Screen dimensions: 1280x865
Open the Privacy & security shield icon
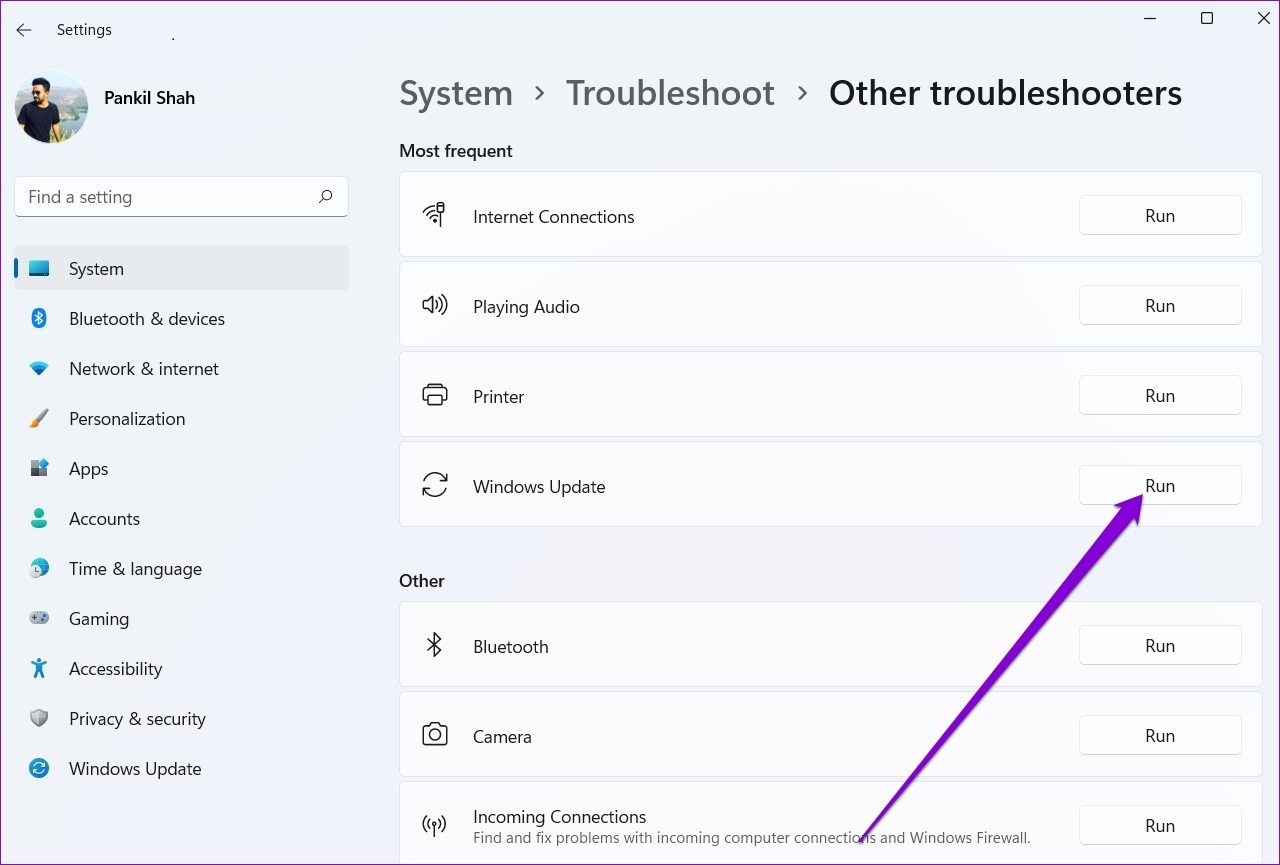click(x=39, y=719)
